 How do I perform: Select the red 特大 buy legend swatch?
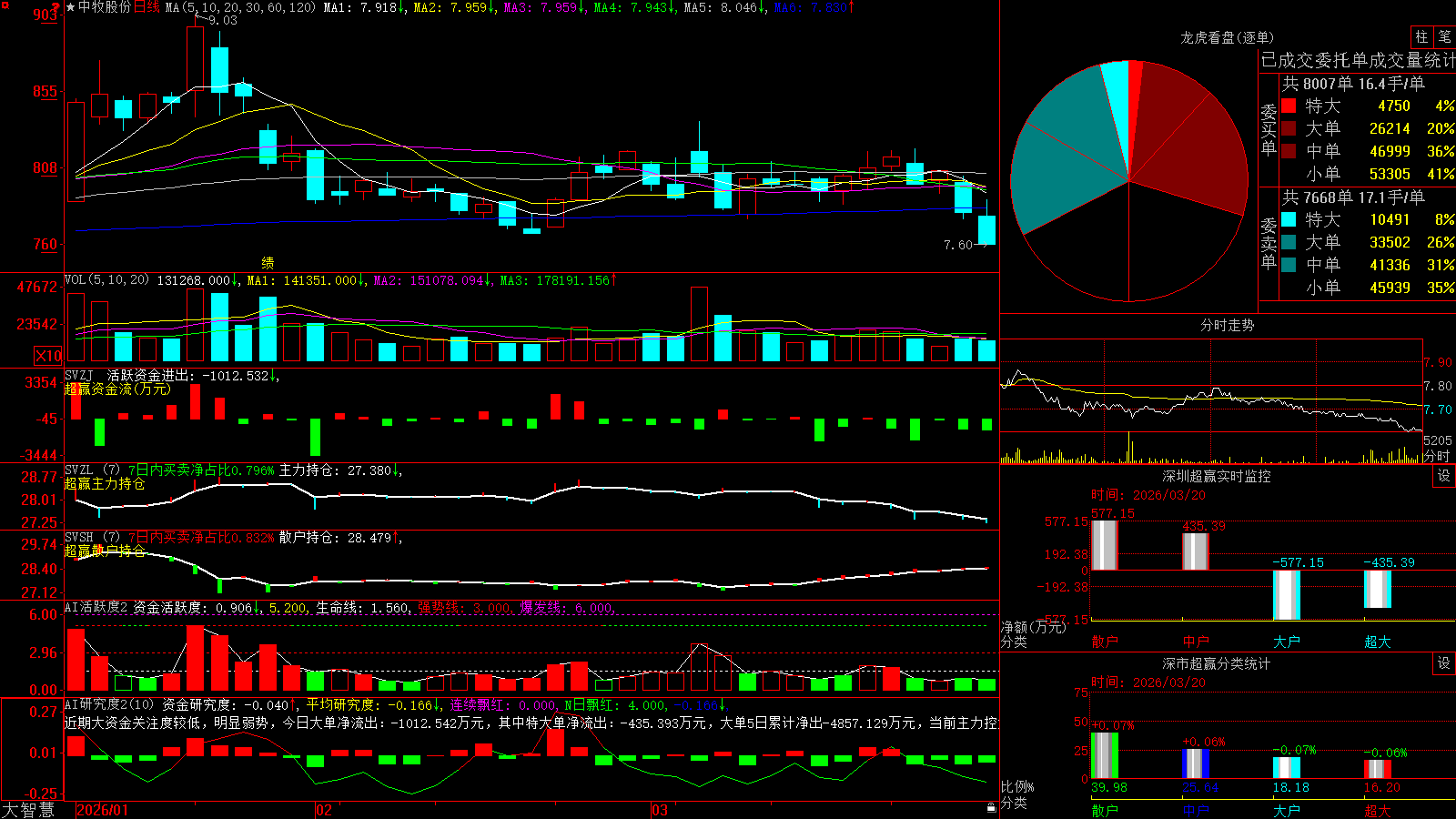[x=1289, y=106]
